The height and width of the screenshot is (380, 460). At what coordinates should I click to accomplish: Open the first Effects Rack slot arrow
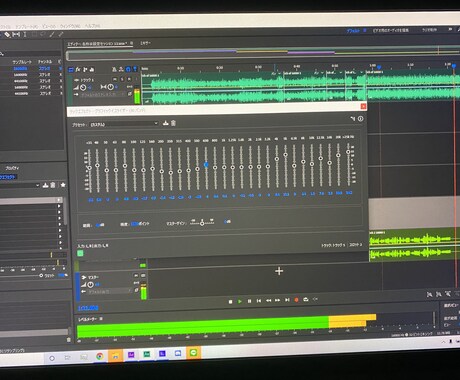[59, 200]
